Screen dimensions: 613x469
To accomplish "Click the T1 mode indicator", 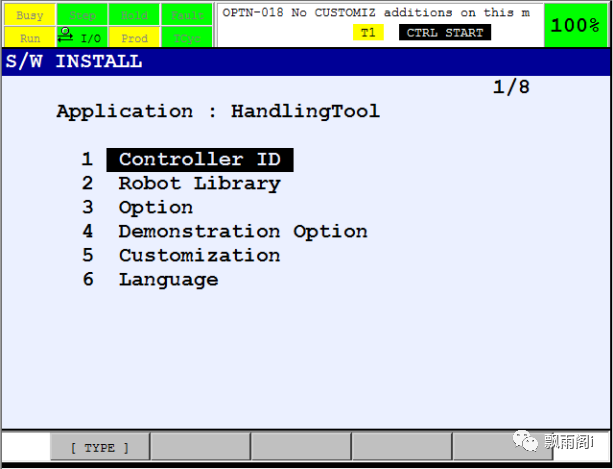I will pyautogui.click(x=368, y=32).
